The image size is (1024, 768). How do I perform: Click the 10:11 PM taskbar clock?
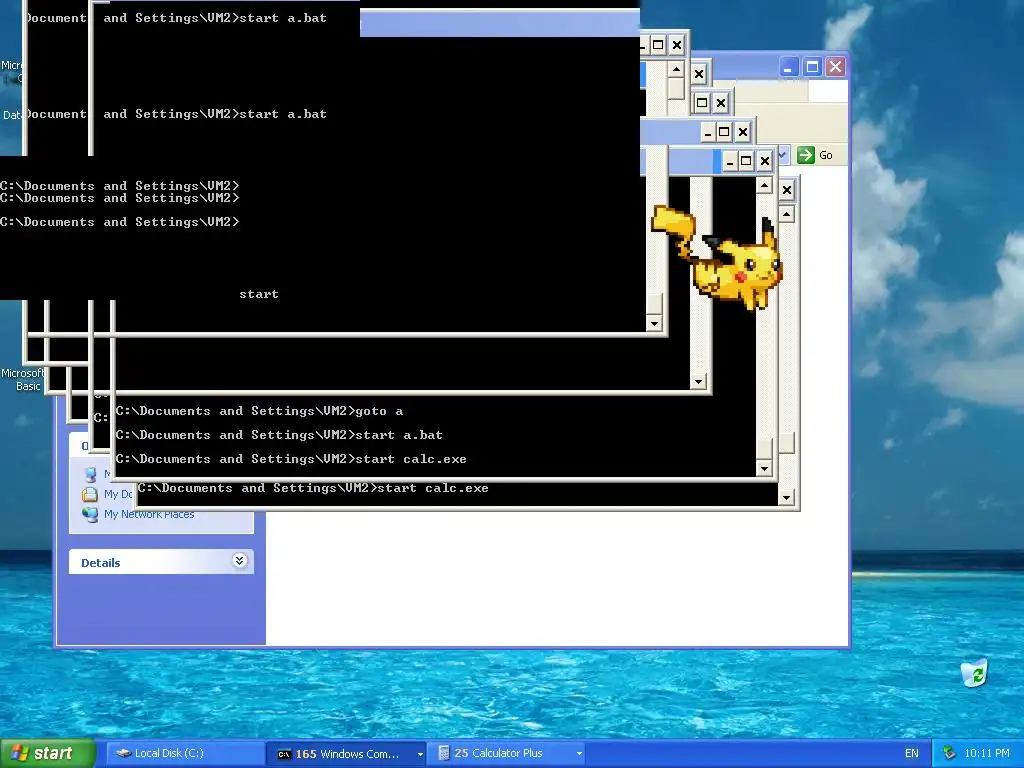[x=986, y=754]
